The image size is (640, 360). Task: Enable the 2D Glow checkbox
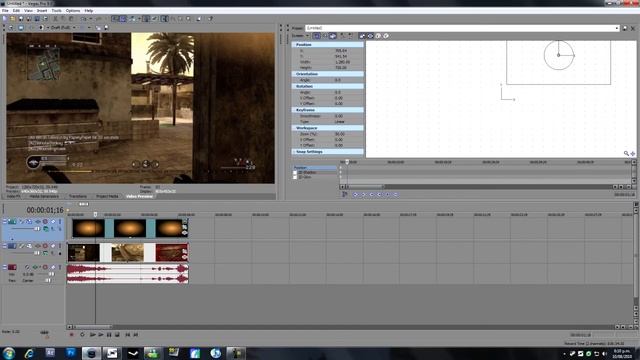tap(295, 178)
